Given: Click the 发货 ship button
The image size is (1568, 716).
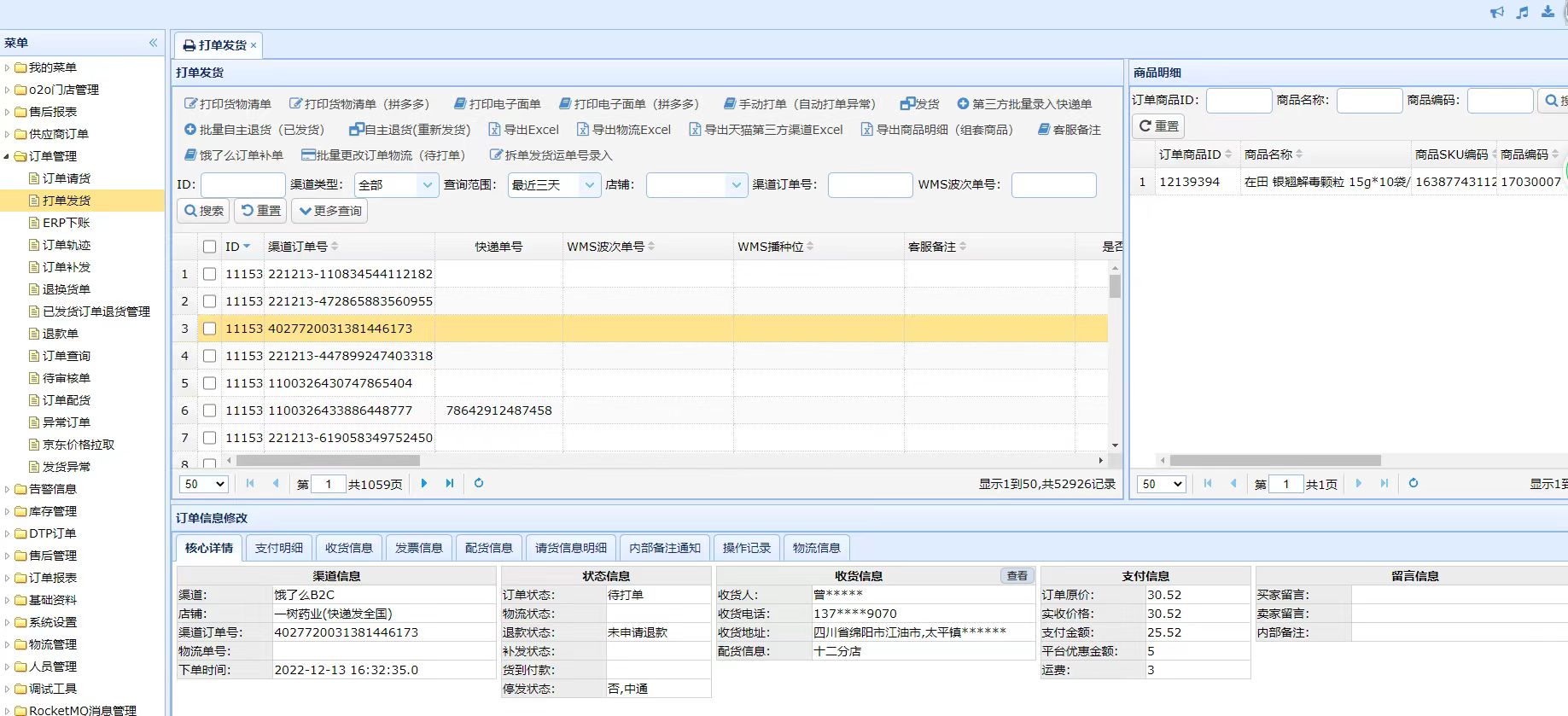Looking at the screenshot, I should tap(919, 104).
